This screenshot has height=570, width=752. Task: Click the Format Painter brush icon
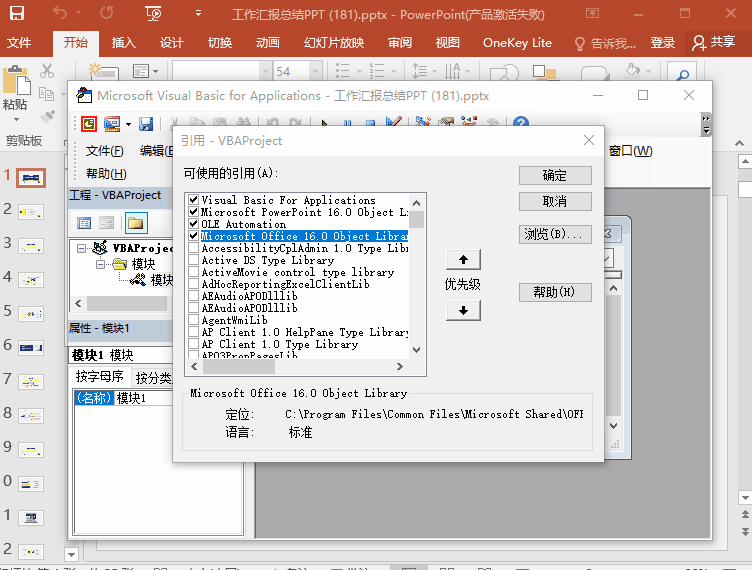tap(47, 116)
